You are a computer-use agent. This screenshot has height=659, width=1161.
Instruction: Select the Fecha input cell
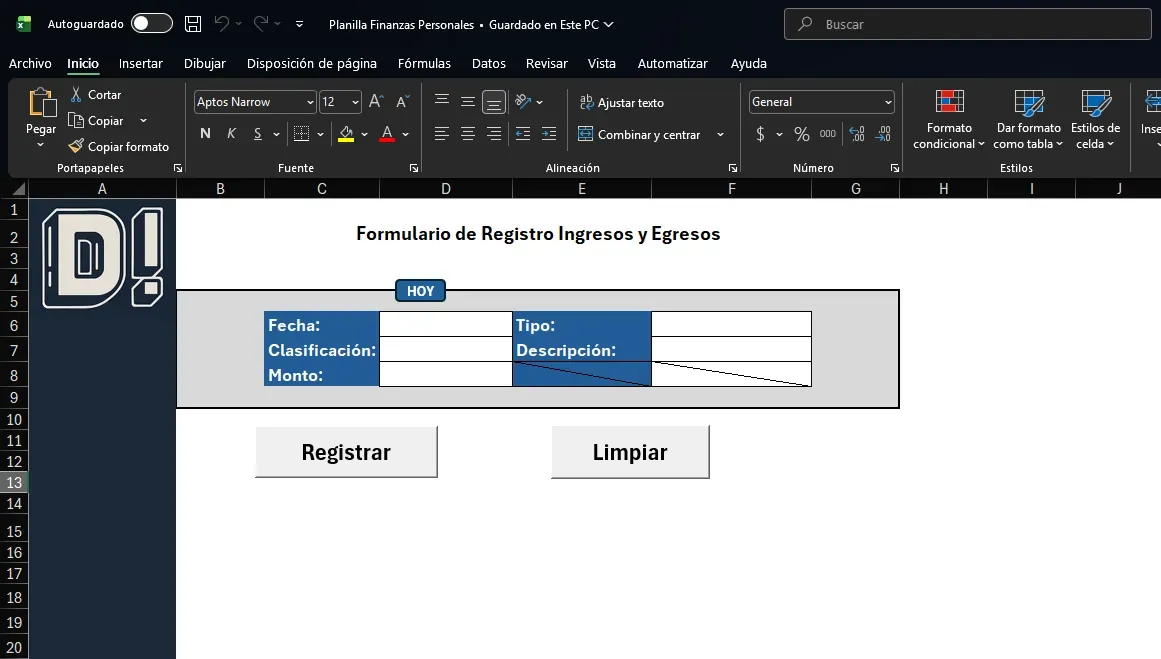(x=446, y=324)
